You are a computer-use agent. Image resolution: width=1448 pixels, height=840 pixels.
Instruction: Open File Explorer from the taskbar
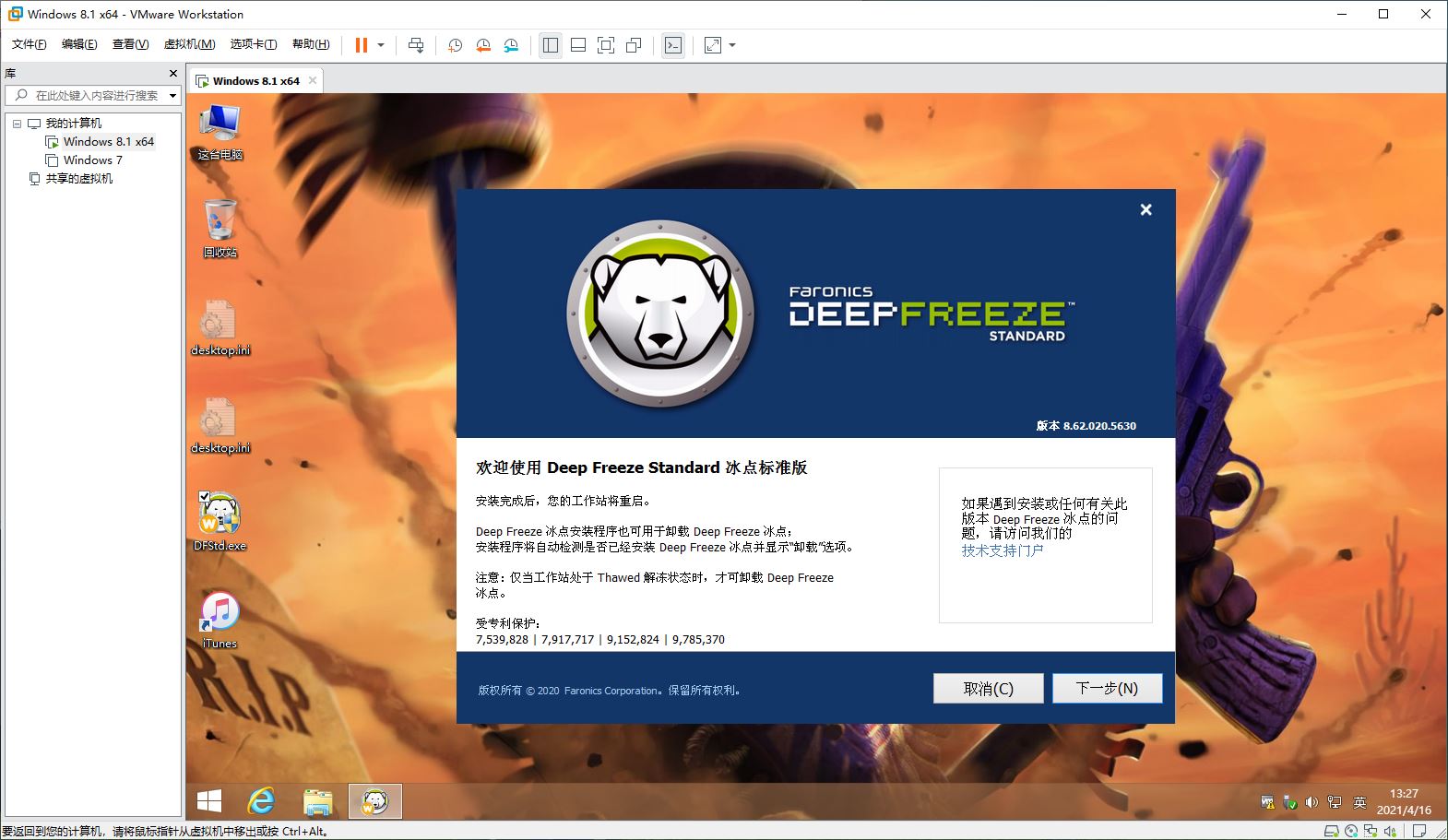(x=318, y=801)
